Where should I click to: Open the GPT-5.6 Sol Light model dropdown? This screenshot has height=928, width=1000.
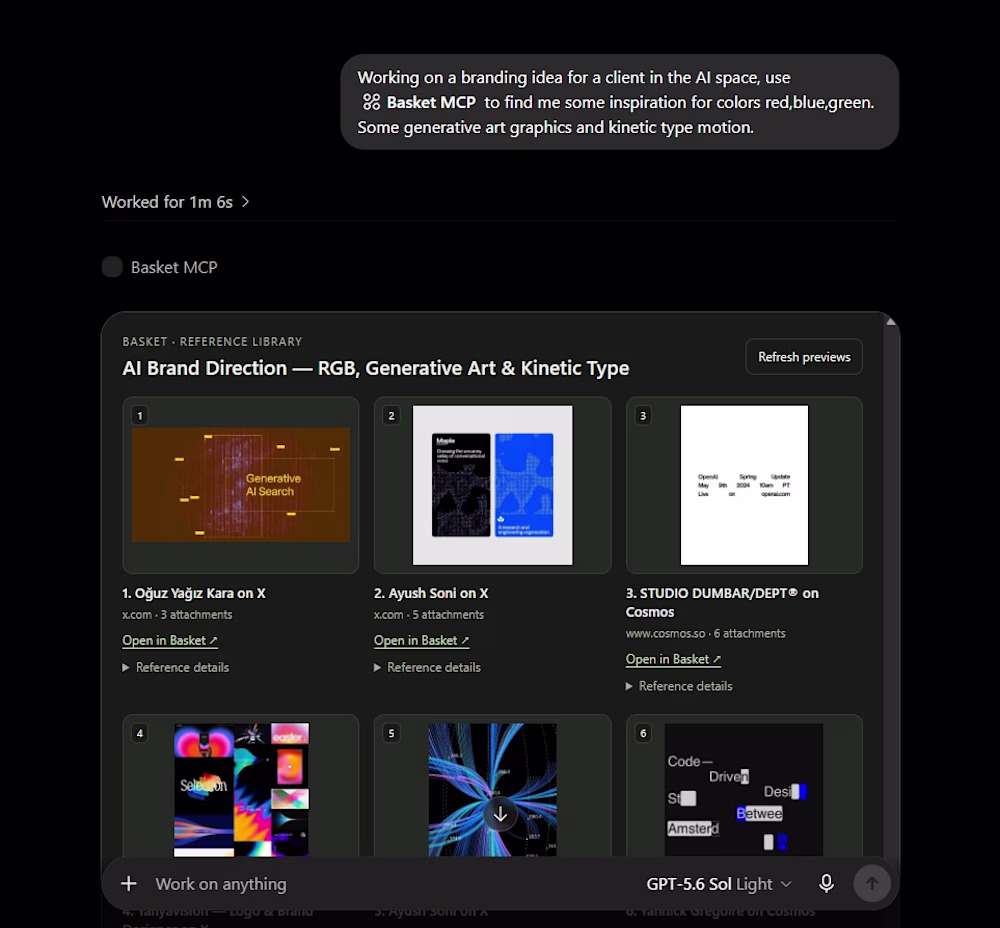[719, 884]
